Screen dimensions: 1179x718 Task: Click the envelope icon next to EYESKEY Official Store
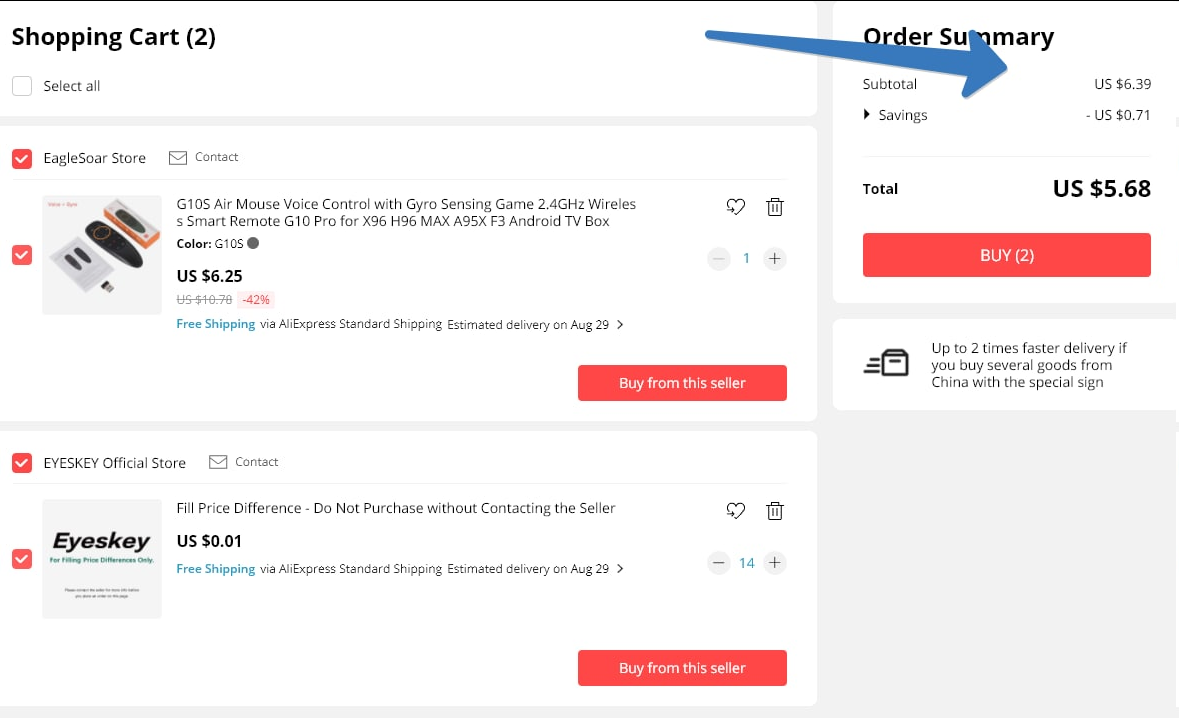coord(218,462)
